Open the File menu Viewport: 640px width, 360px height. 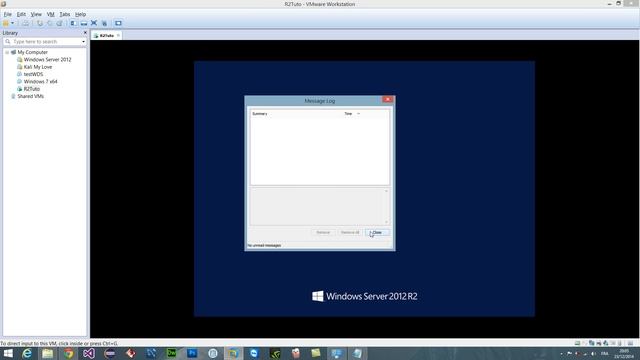coord(8,14)
